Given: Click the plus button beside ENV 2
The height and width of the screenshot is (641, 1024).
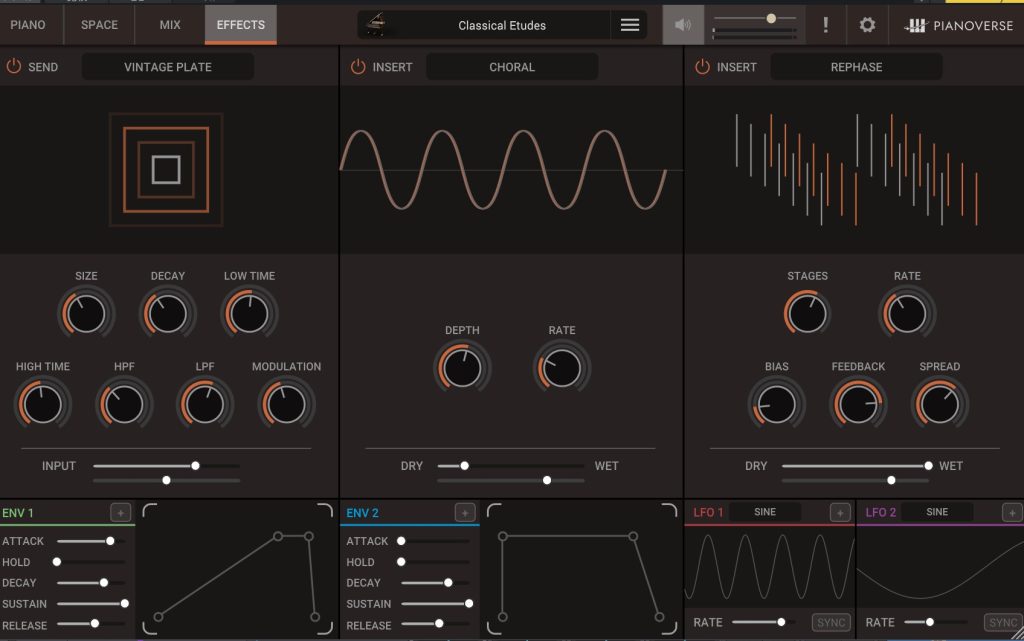Looking at the screenshot, I should tap(465, 513).
